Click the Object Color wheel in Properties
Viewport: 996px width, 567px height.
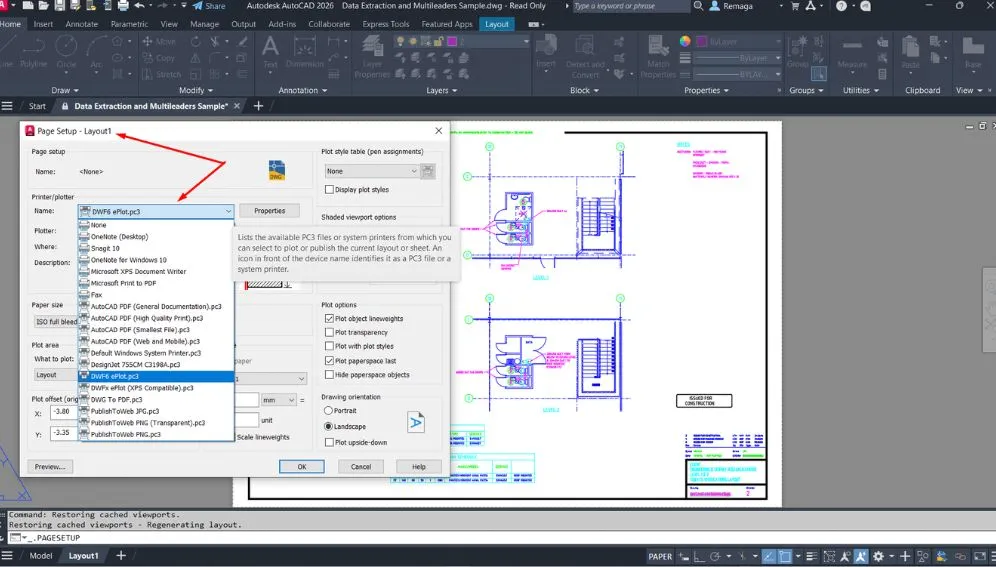685,42
